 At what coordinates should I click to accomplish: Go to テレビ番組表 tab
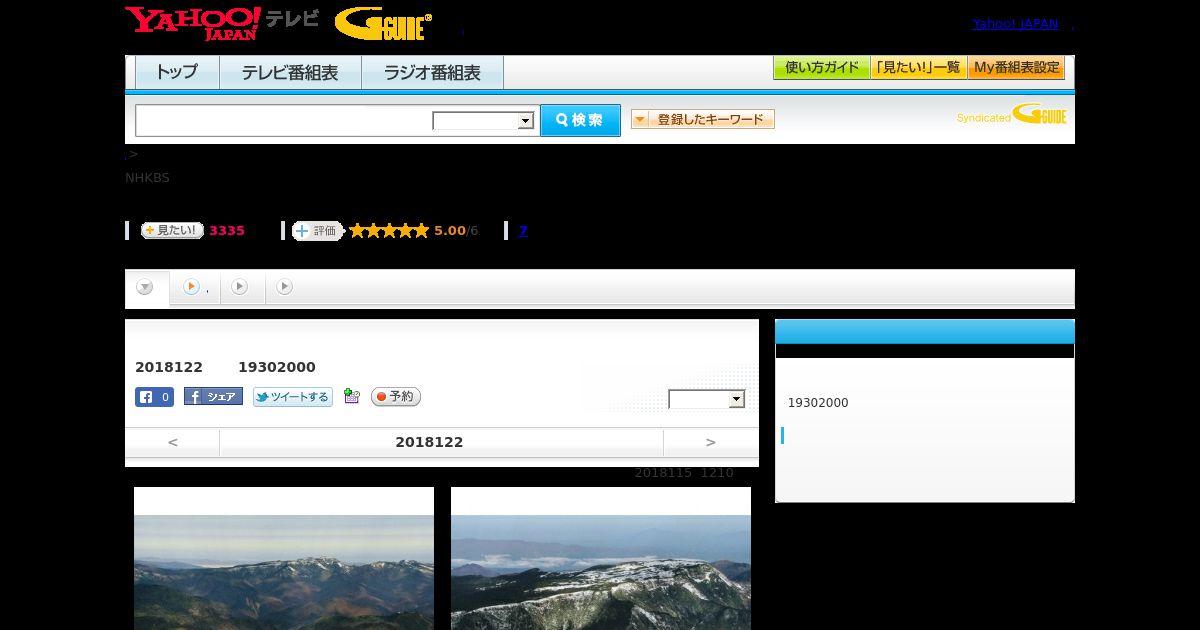pos(290,72)
